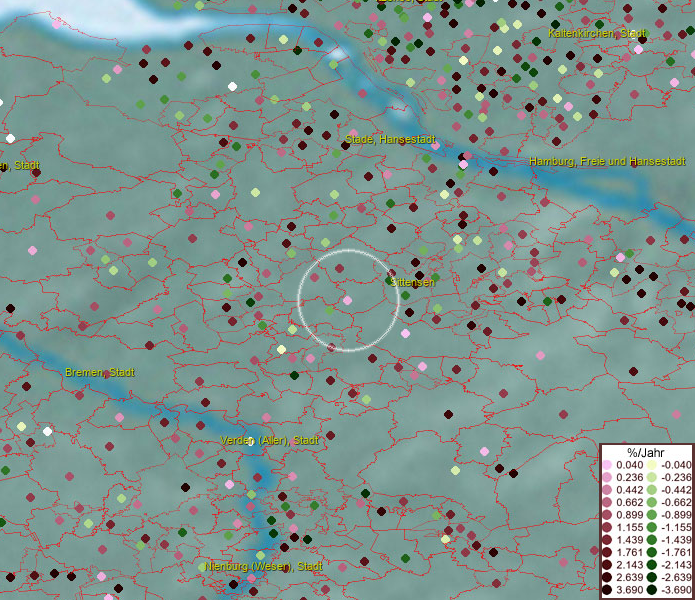Image resolution: width=695 pixels, height=600 pixels.
Task: Pick the 3.690 darkest red legend swatch
Action: pos(607,591)
